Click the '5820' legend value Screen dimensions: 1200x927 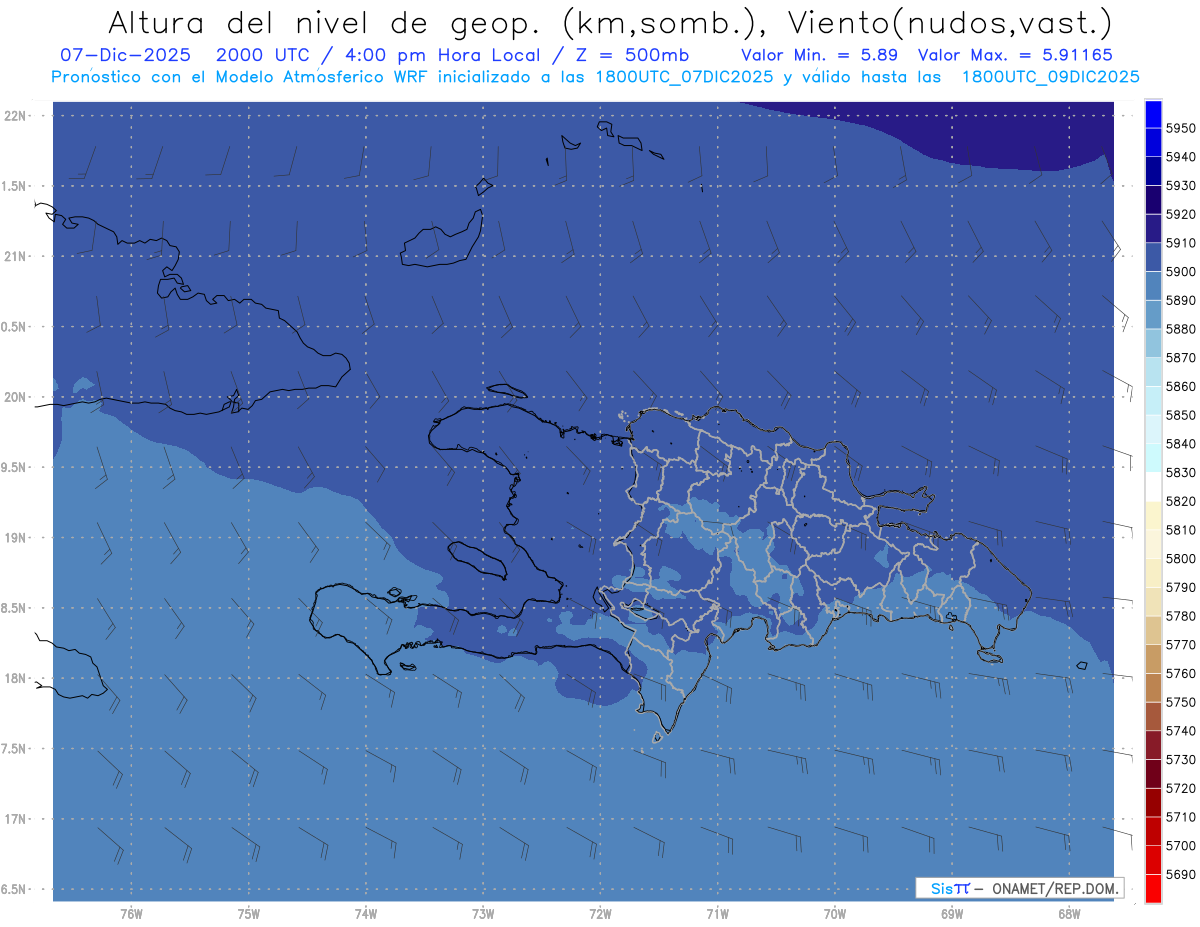[1180, 501]
